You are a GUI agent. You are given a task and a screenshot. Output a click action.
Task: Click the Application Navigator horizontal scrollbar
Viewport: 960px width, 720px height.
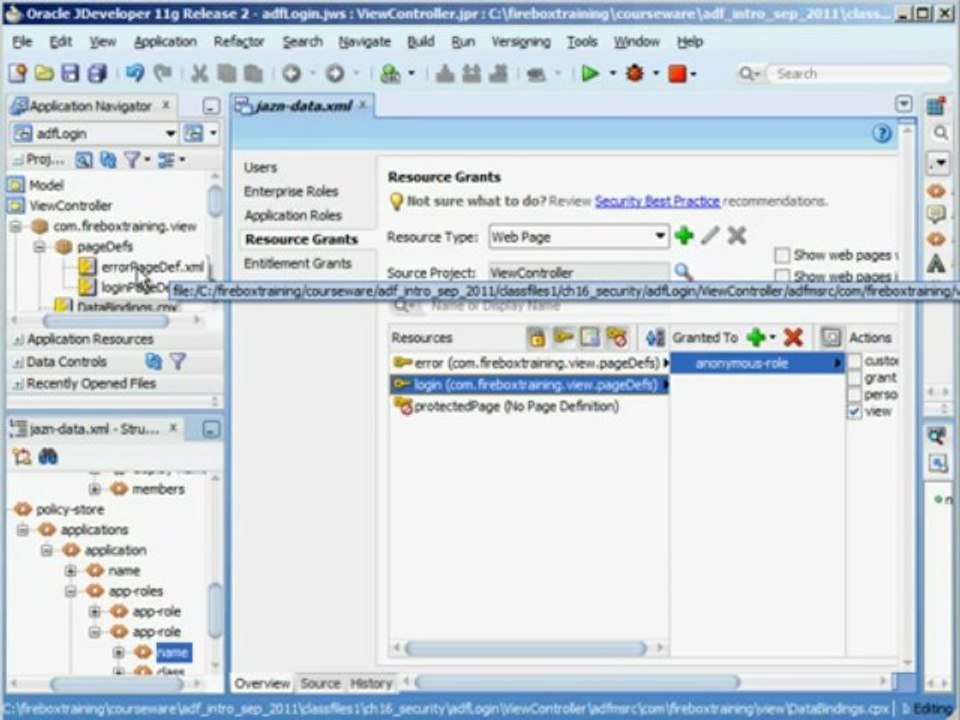pos(105,320)
